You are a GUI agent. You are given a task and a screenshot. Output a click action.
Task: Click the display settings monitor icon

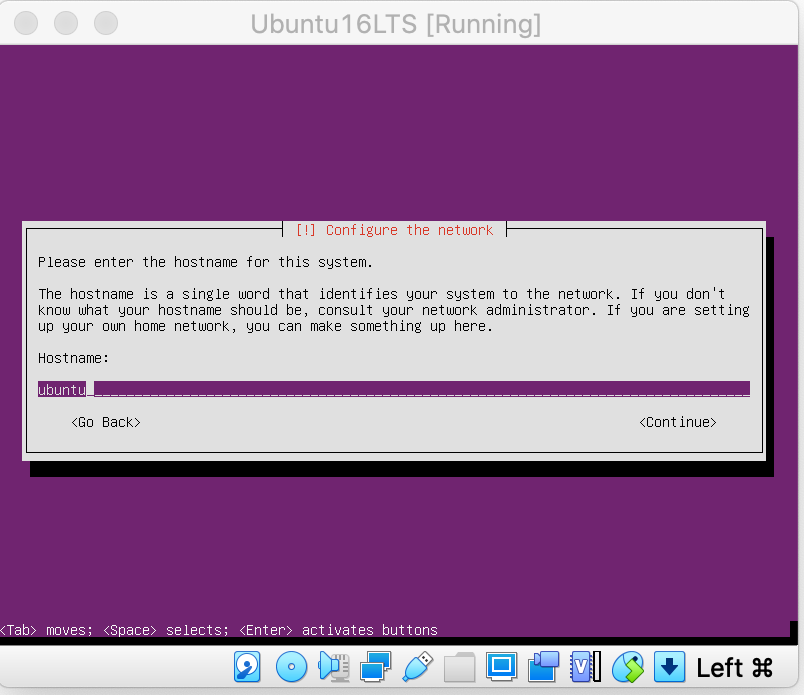pos(501,666)
